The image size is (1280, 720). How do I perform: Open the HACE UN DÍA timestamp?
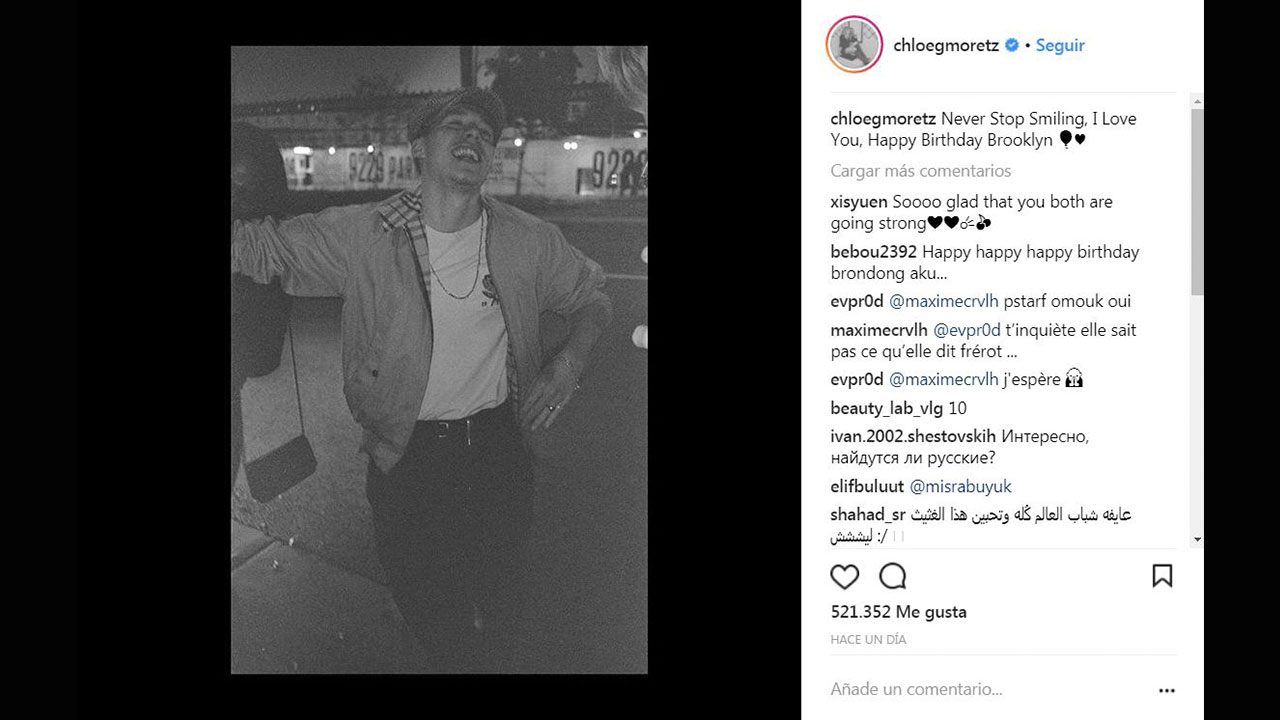867,639
